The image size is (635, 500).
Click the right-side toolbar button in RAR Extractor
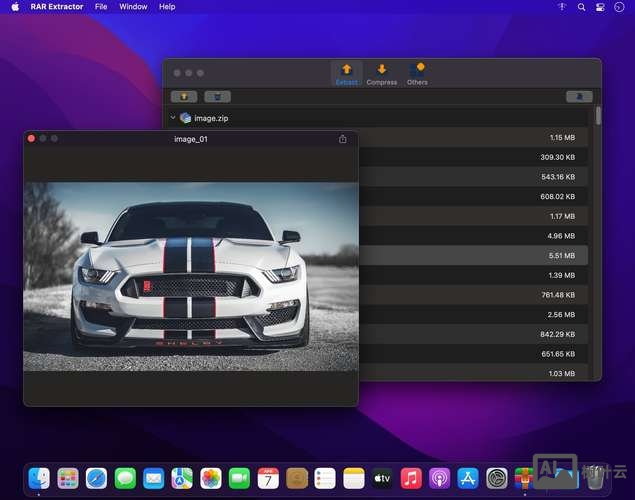pos(579,97)
